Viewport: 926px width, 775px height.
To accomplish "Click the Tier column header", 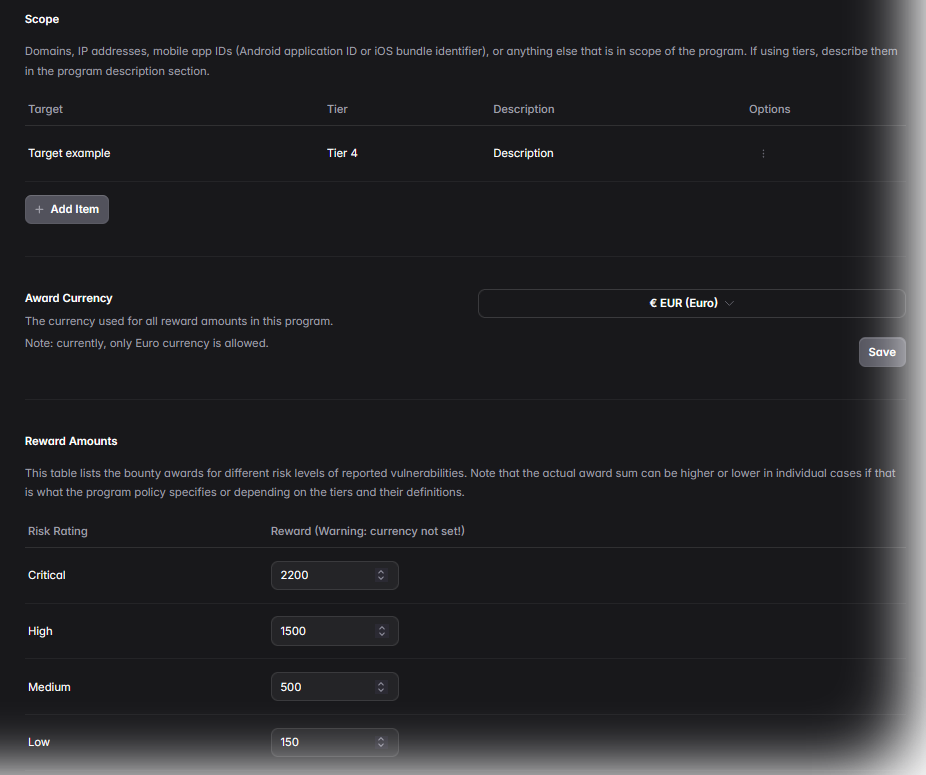I will click(x=337, y=109).
